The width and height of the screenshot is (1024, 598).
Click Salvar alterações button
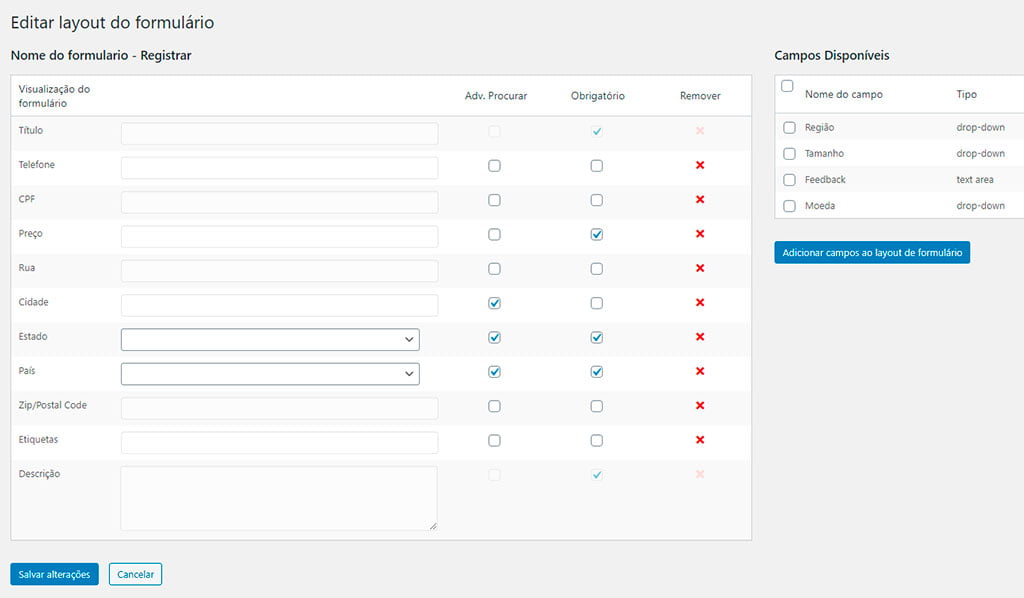[54, 574]
